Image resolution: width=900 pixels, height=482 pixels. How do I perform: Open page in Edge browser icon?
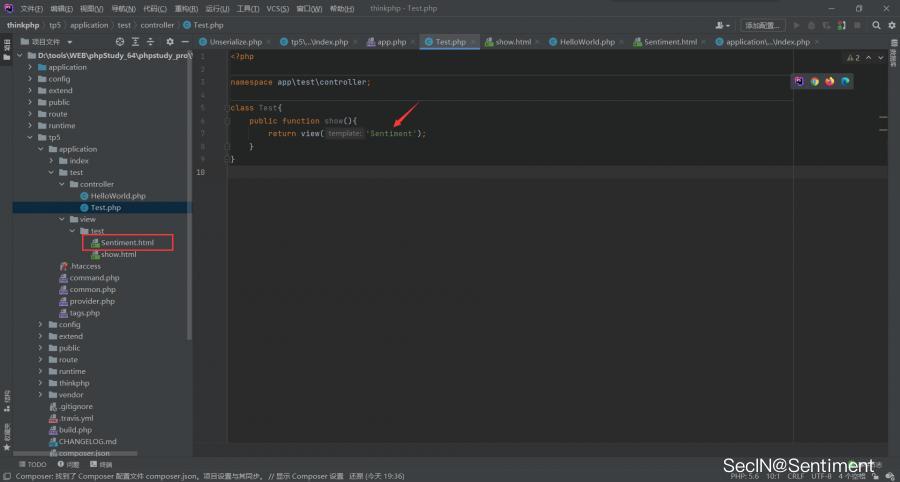point(844,81)
